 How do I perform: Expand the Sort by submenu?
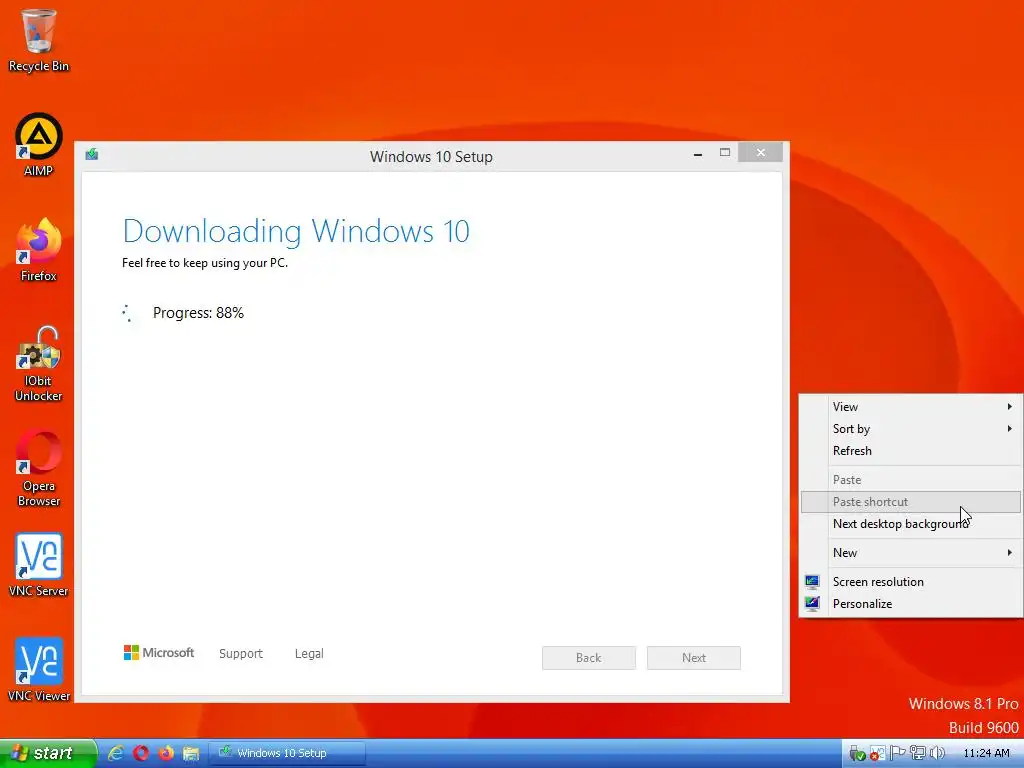[911, 429]
